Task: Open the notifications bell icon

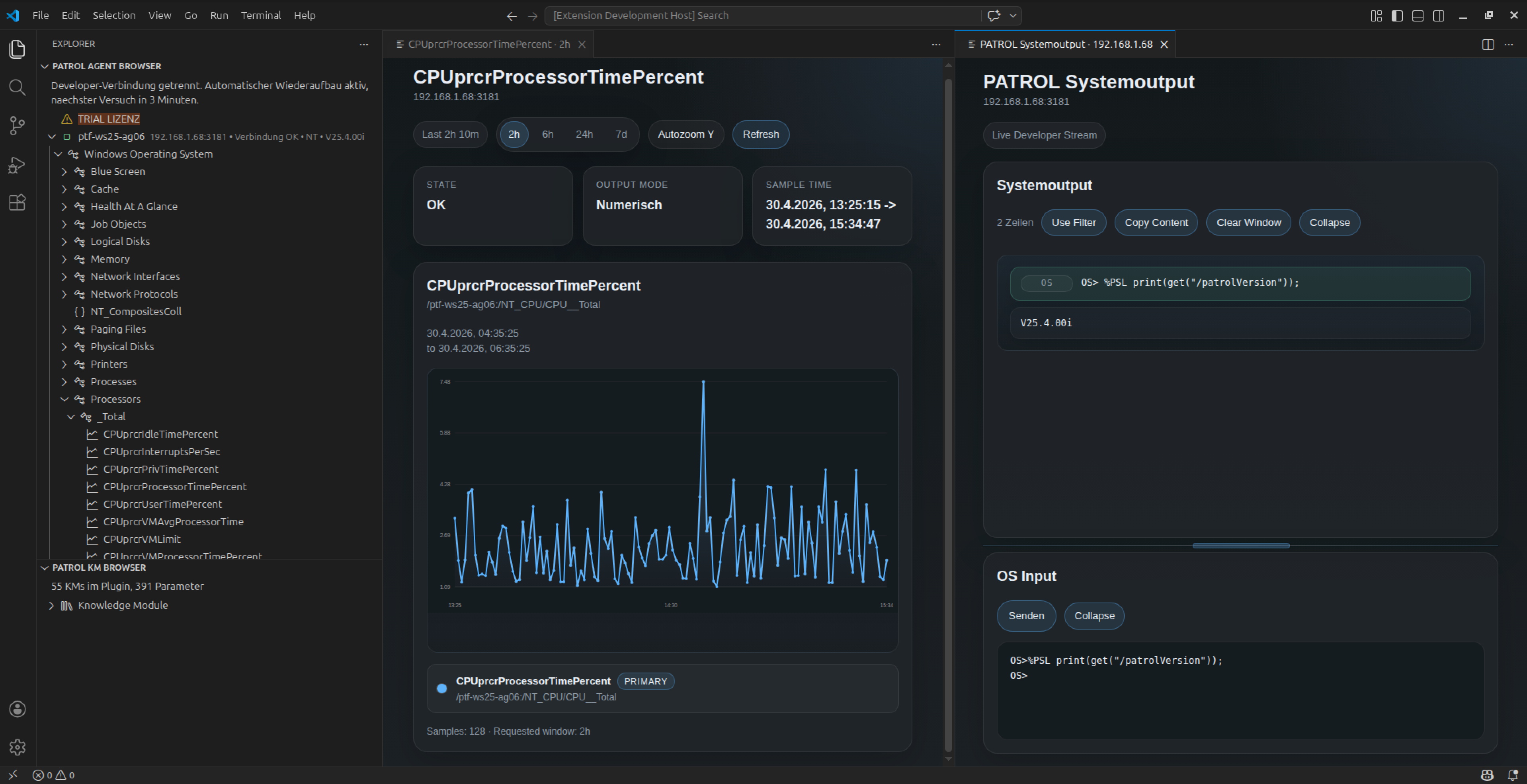Action: coord(1512,775)
